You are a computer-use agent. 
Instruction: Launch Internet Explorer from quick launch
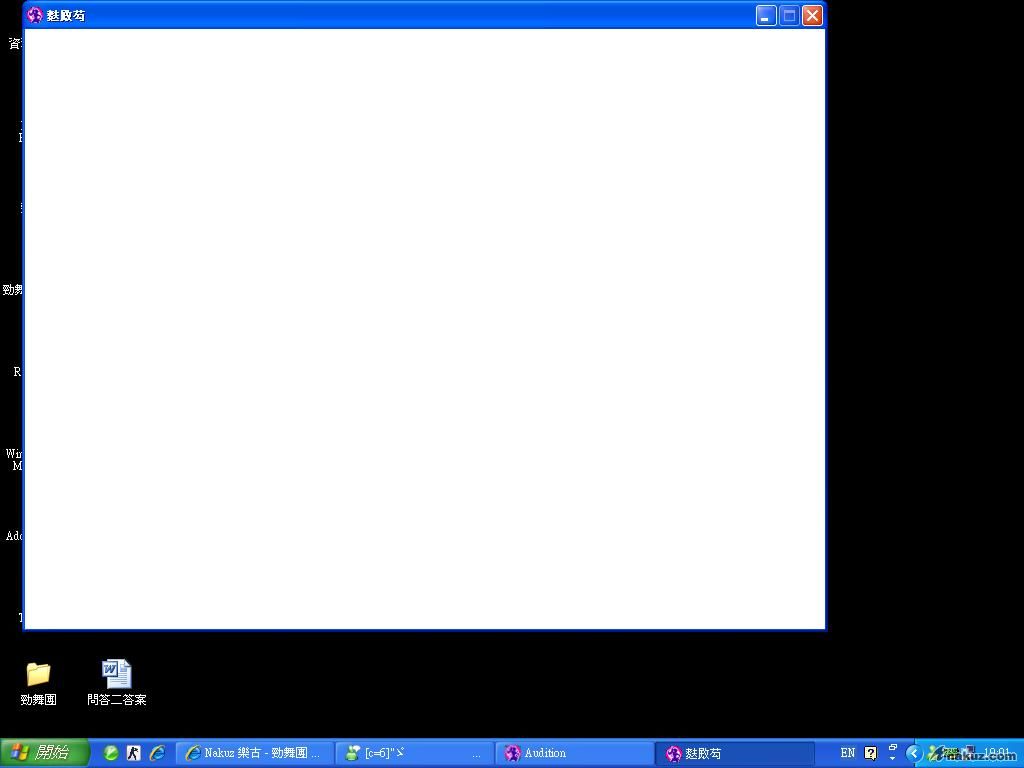157,753
